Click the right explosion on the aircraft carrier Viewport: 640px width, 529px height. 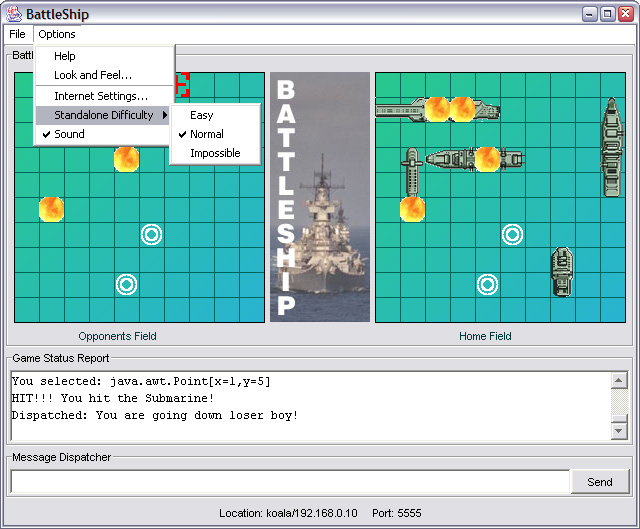(x=462, y=109)
